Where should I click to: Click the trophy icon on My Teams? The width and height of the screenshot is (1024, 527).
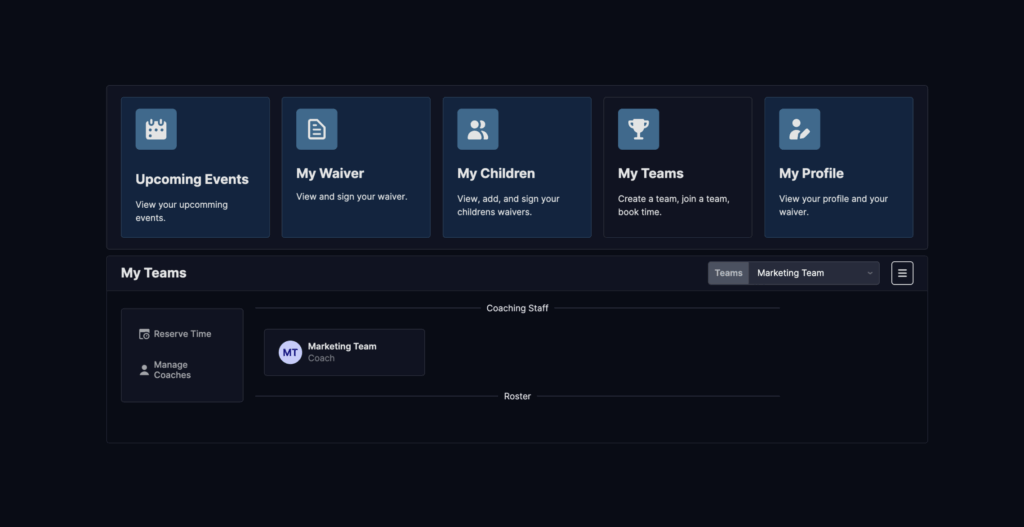(638, 129)
